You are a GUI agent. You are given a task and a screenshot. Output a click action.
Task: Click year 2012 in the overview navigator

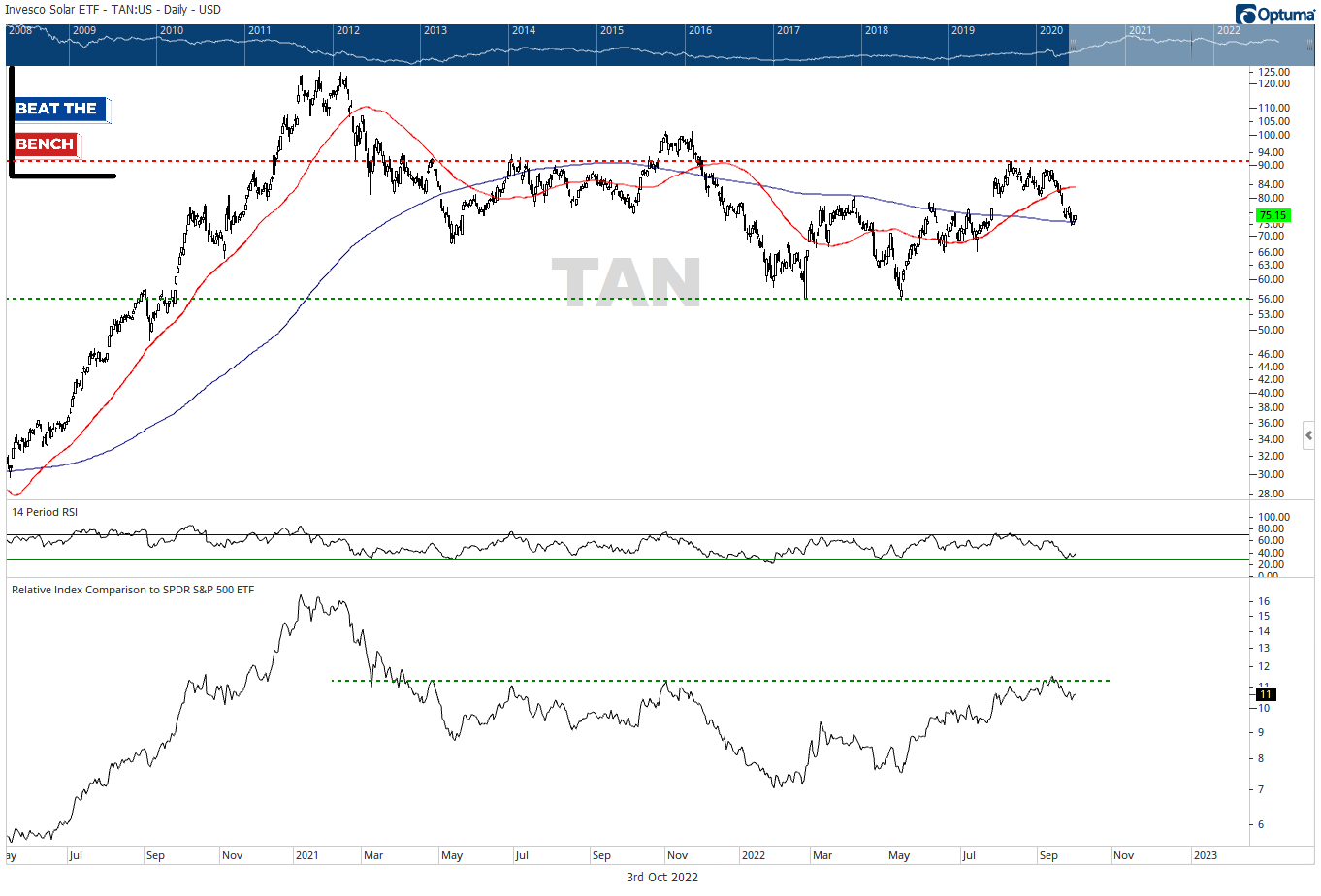348,30
